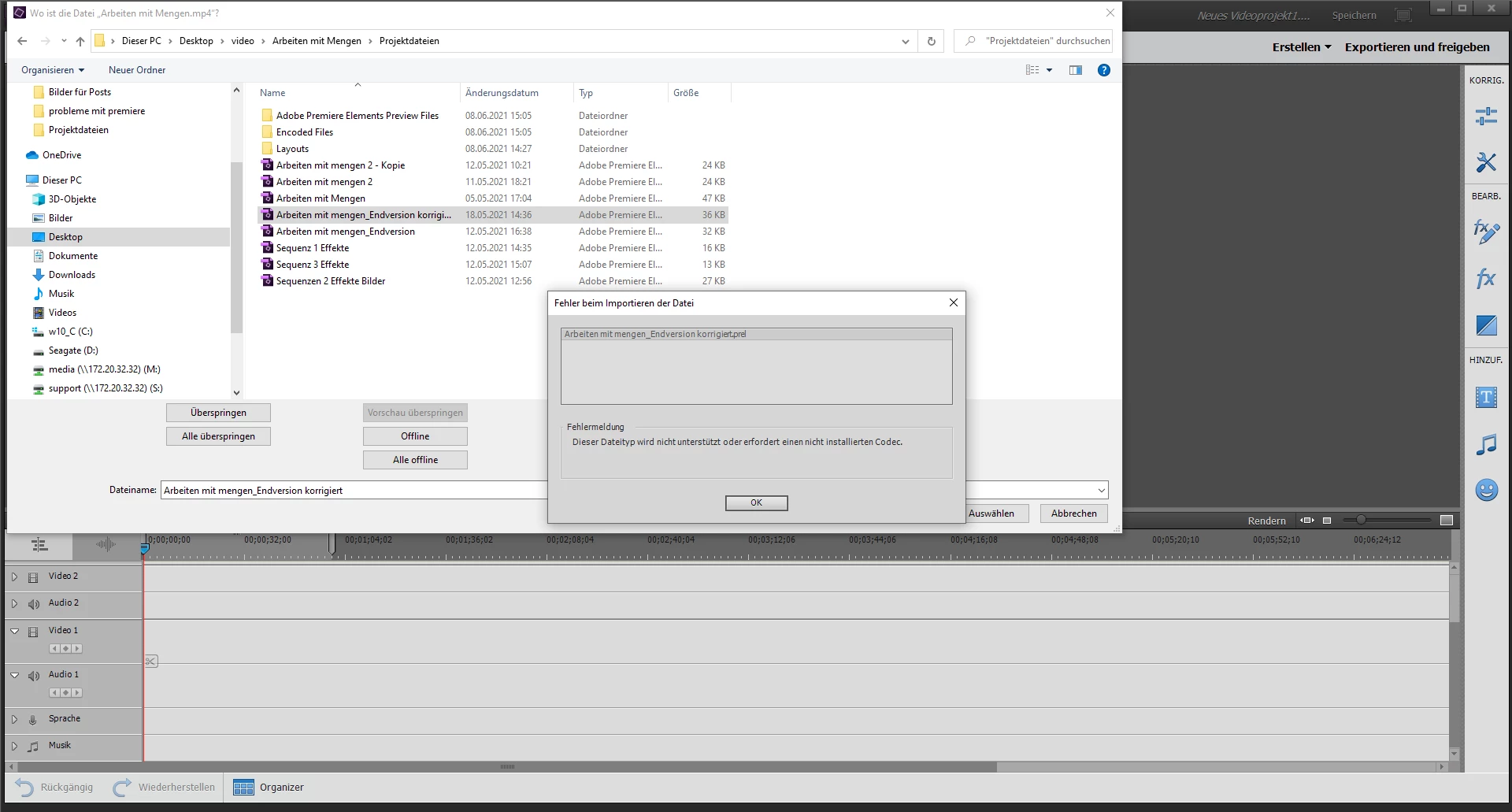The image size is (1512, 812).
Task: Click the Offline button
Action: click(415, 436)
